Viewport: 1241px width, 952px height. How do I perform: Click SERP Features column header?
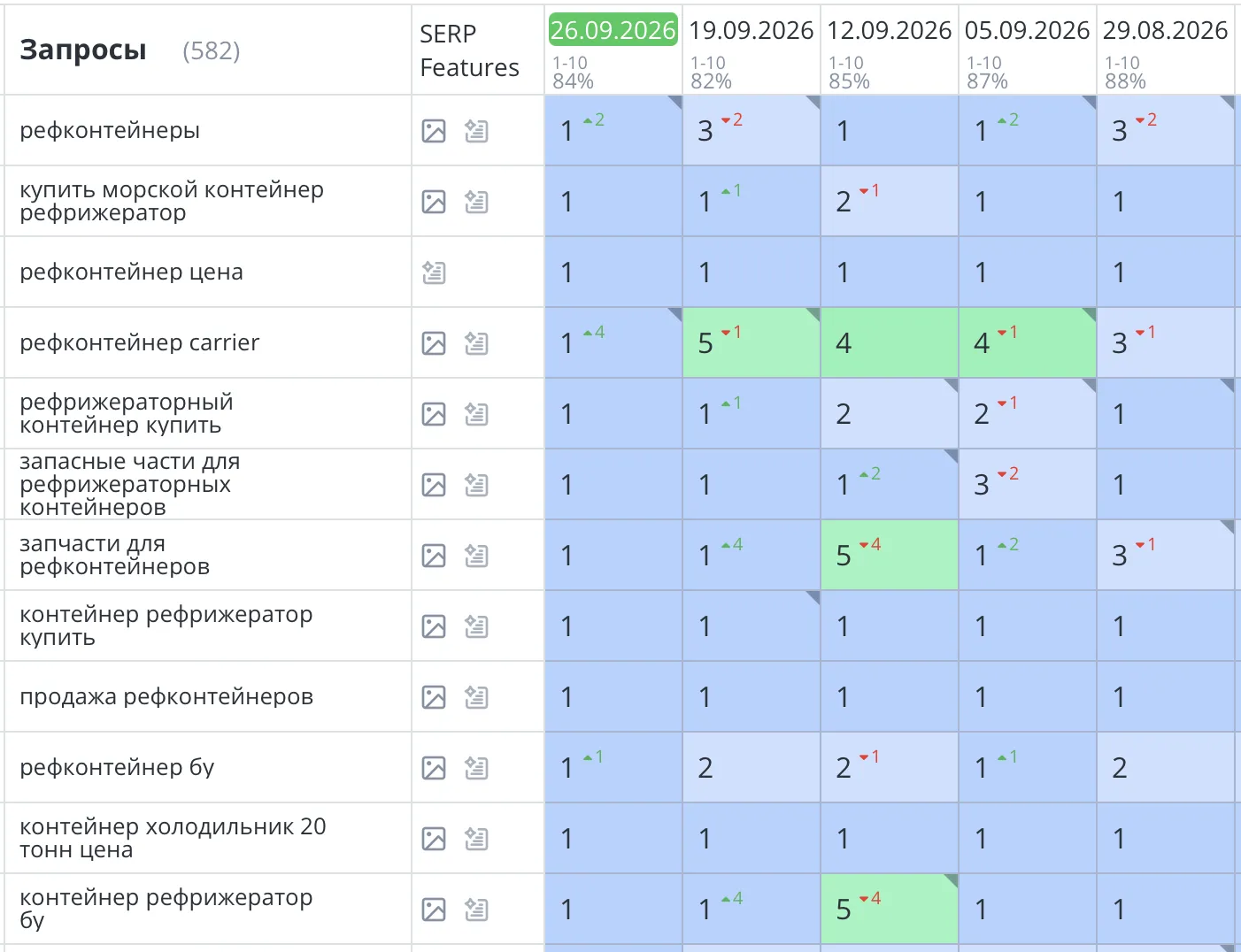(469, 50)
